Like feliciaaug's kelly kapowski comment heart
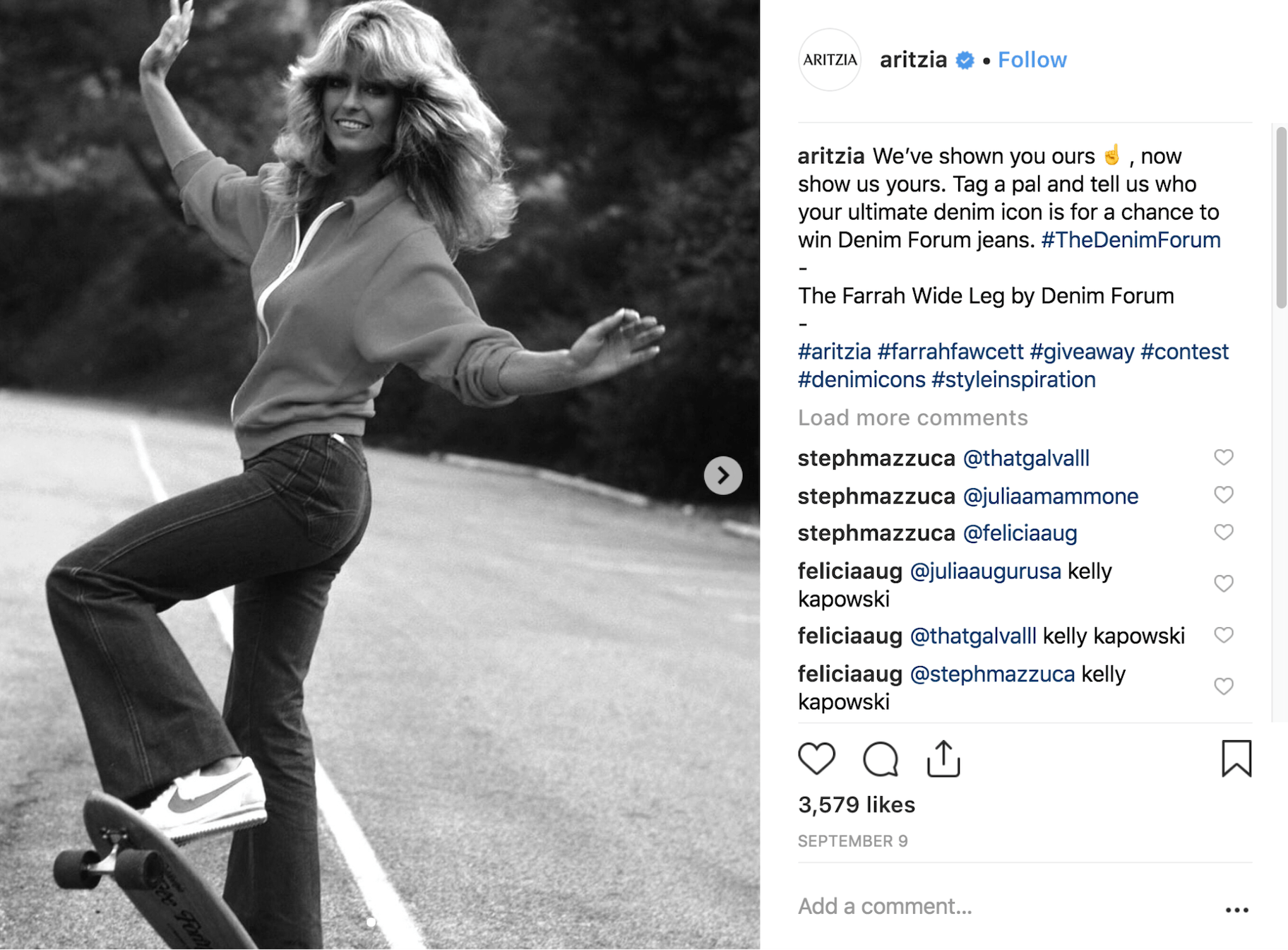This screenshot has height=950, width=1288. tap(1224, 583)
